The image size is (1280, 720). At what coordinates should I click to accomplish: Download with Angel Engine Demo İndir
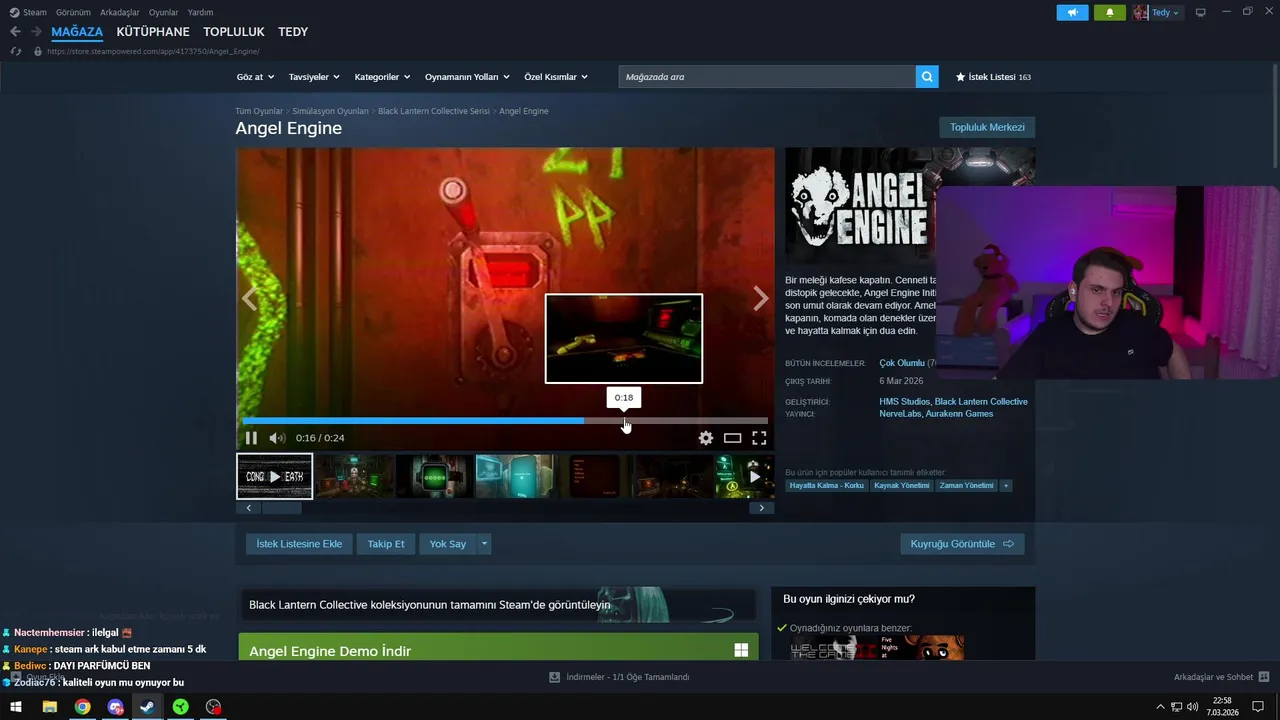coord(498,651)
